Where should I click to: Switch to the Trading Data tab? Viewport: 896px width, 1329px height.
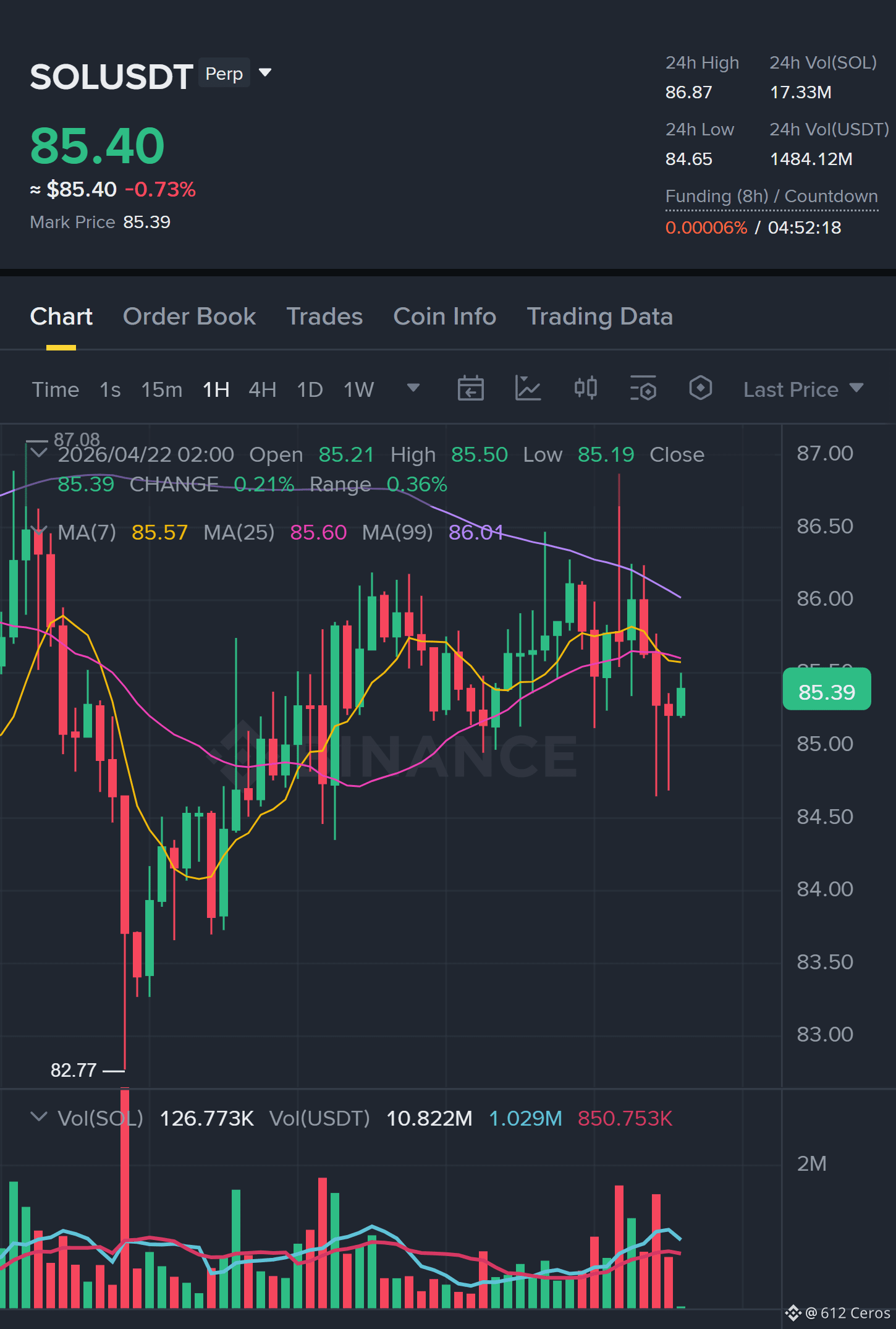tap(599, 316)
